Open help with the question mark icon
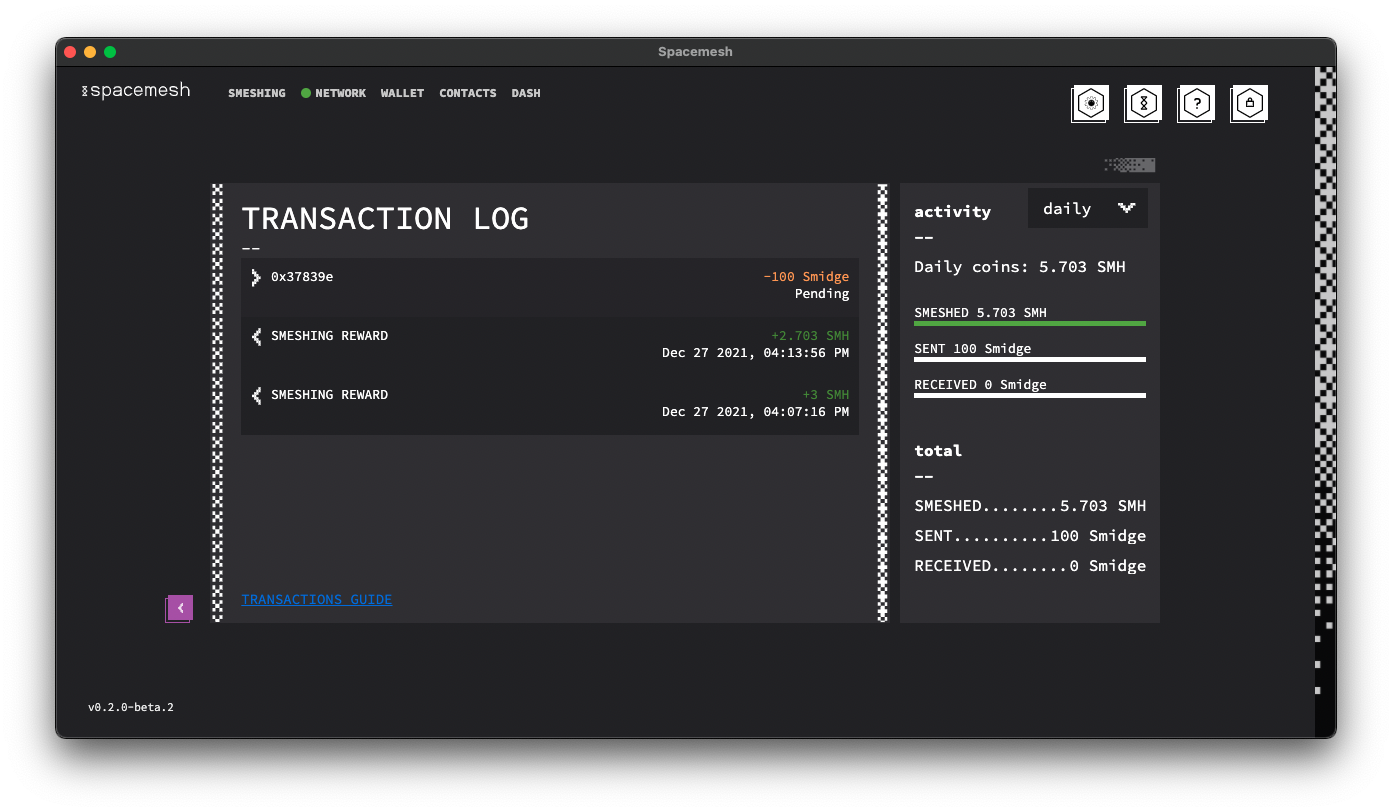Viewport: 1392px width, 812px height. click(x=1197, y=103)
